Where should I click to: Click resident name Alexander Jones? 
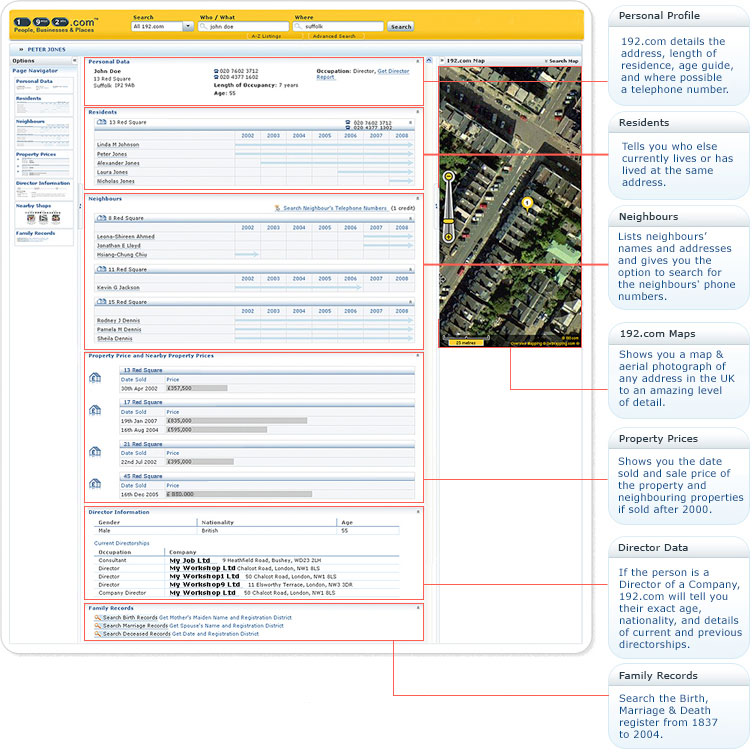click(118, 163)
